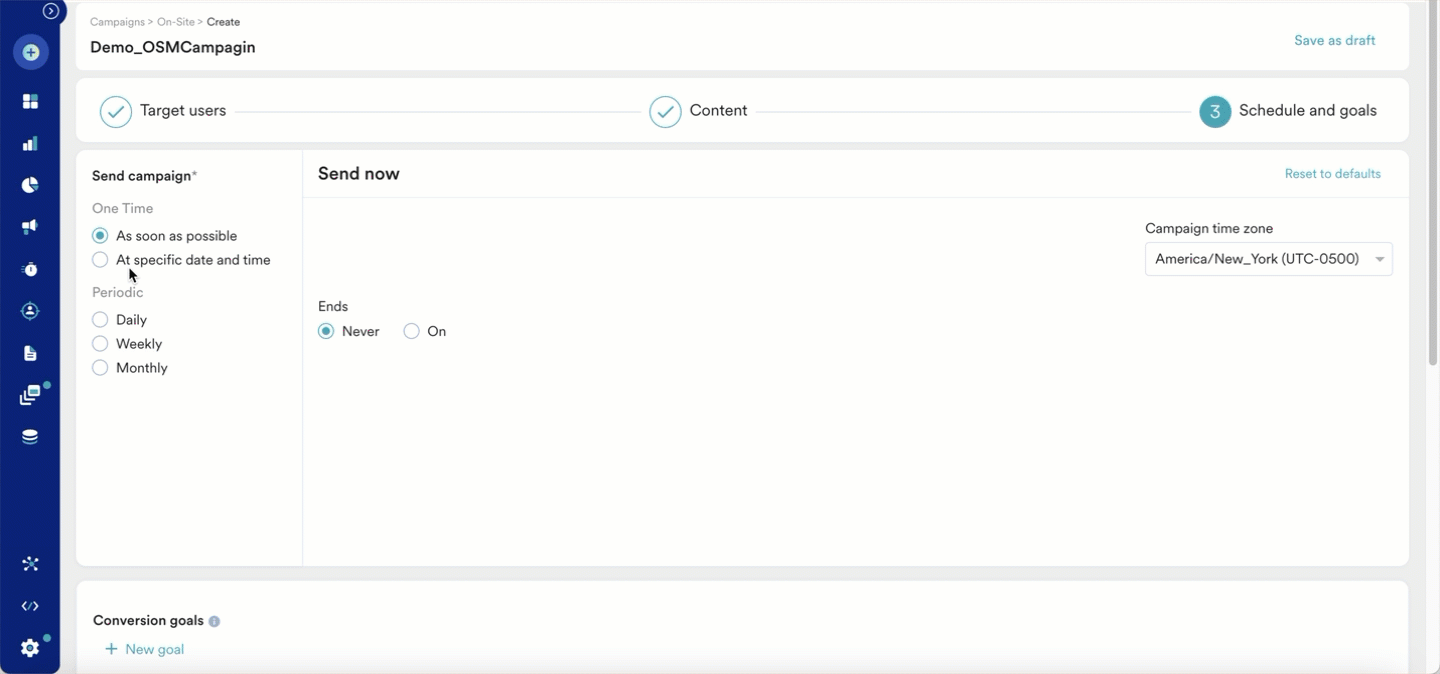Open the dashboard grid icon
The image size is (1440, 674).
click(x=30, y=101)
